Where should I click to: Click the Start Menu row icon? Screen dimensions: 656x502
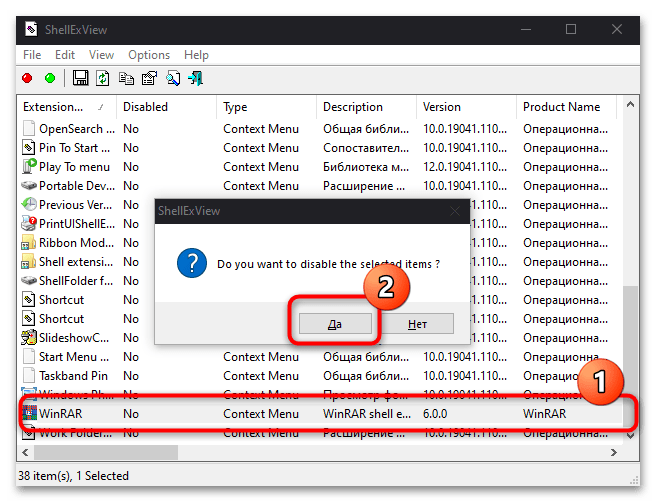click(x=28, y=356)
